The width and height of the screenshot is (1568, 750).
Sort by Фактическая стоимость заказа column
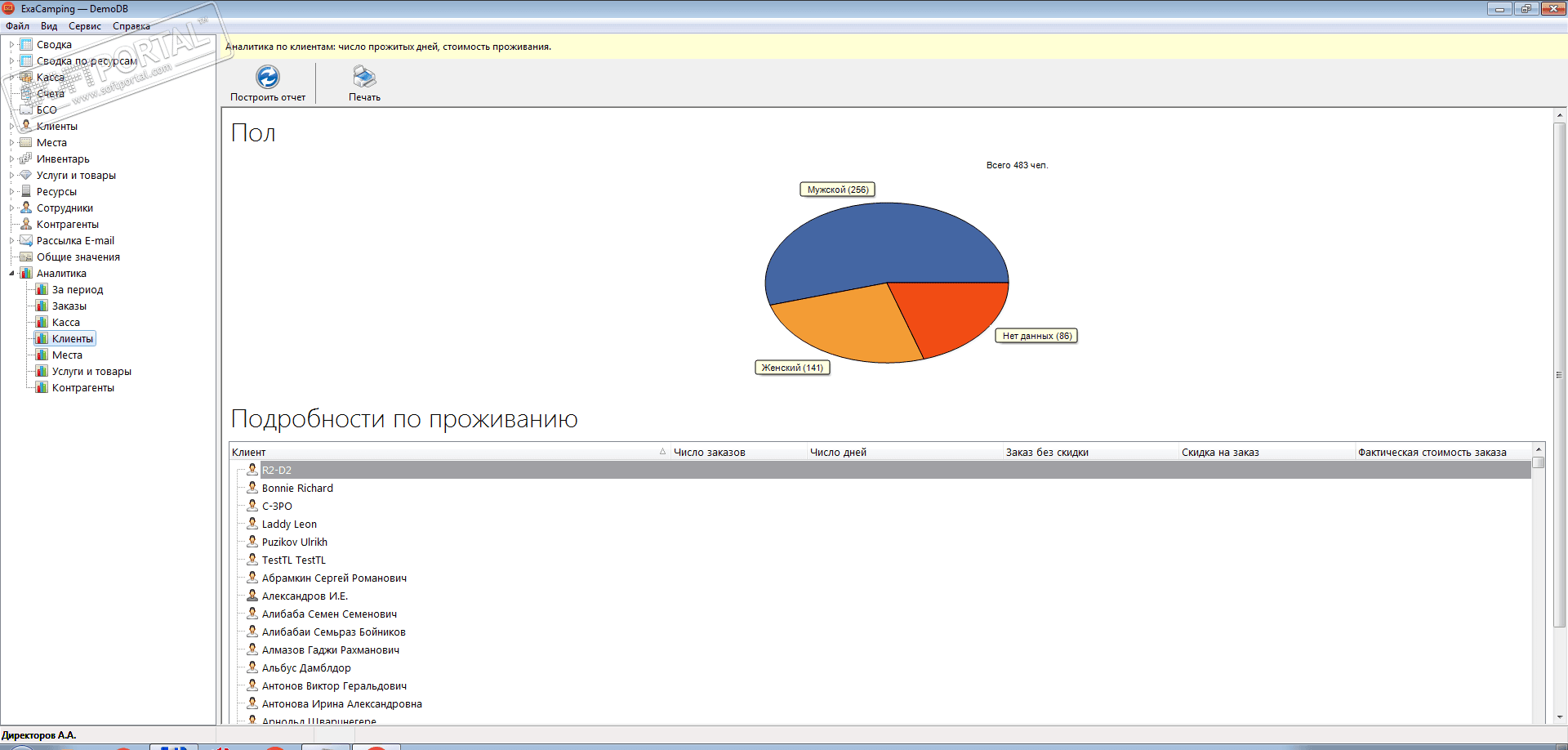click(1443, 452)
